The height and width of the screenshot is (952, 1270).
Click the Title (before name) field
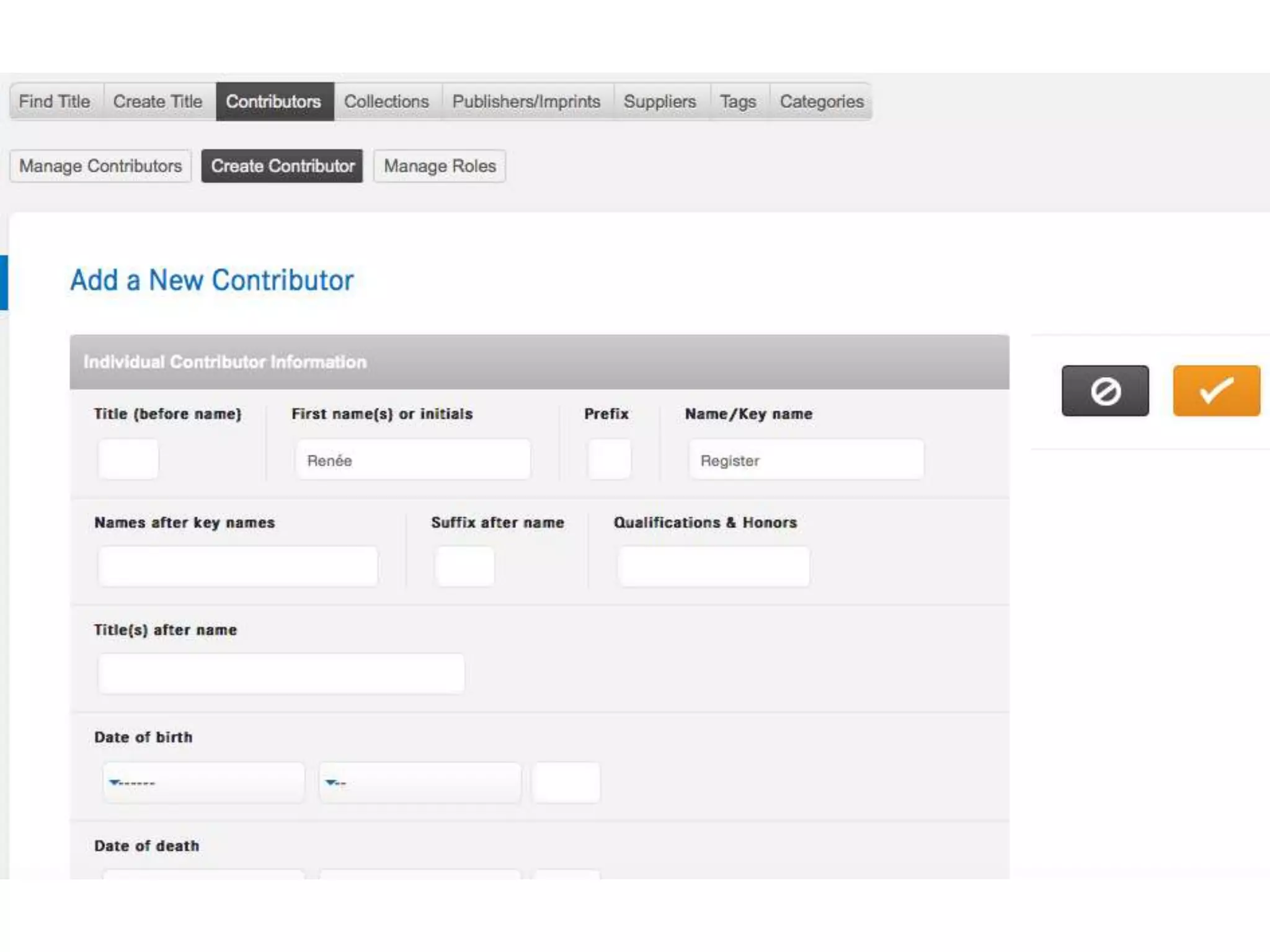point(128,459)
